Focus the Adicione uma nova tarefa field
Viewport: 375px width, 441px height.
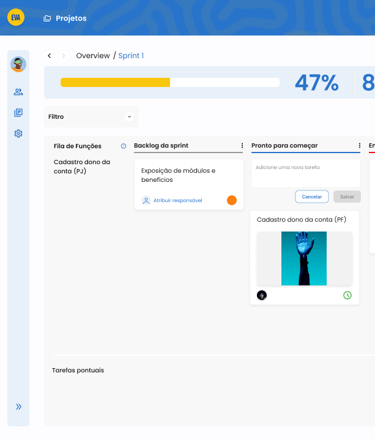coord(306,173)
